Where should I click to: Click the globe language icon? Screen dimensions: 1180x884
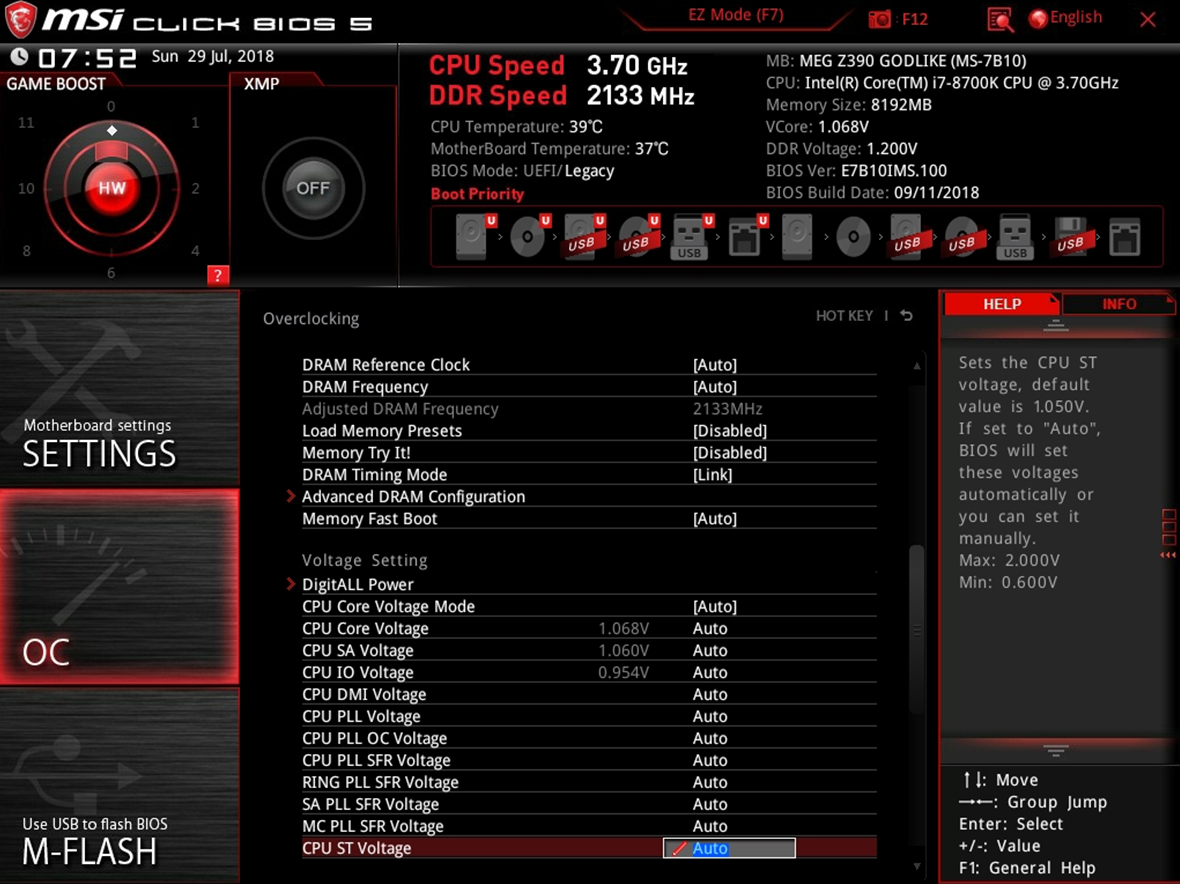(x=1038, y=19)
